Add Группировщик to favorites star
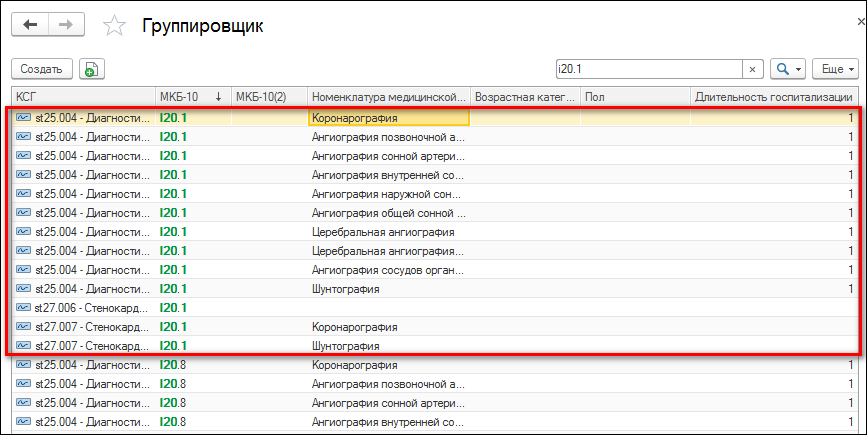 (x=115, y=27)
